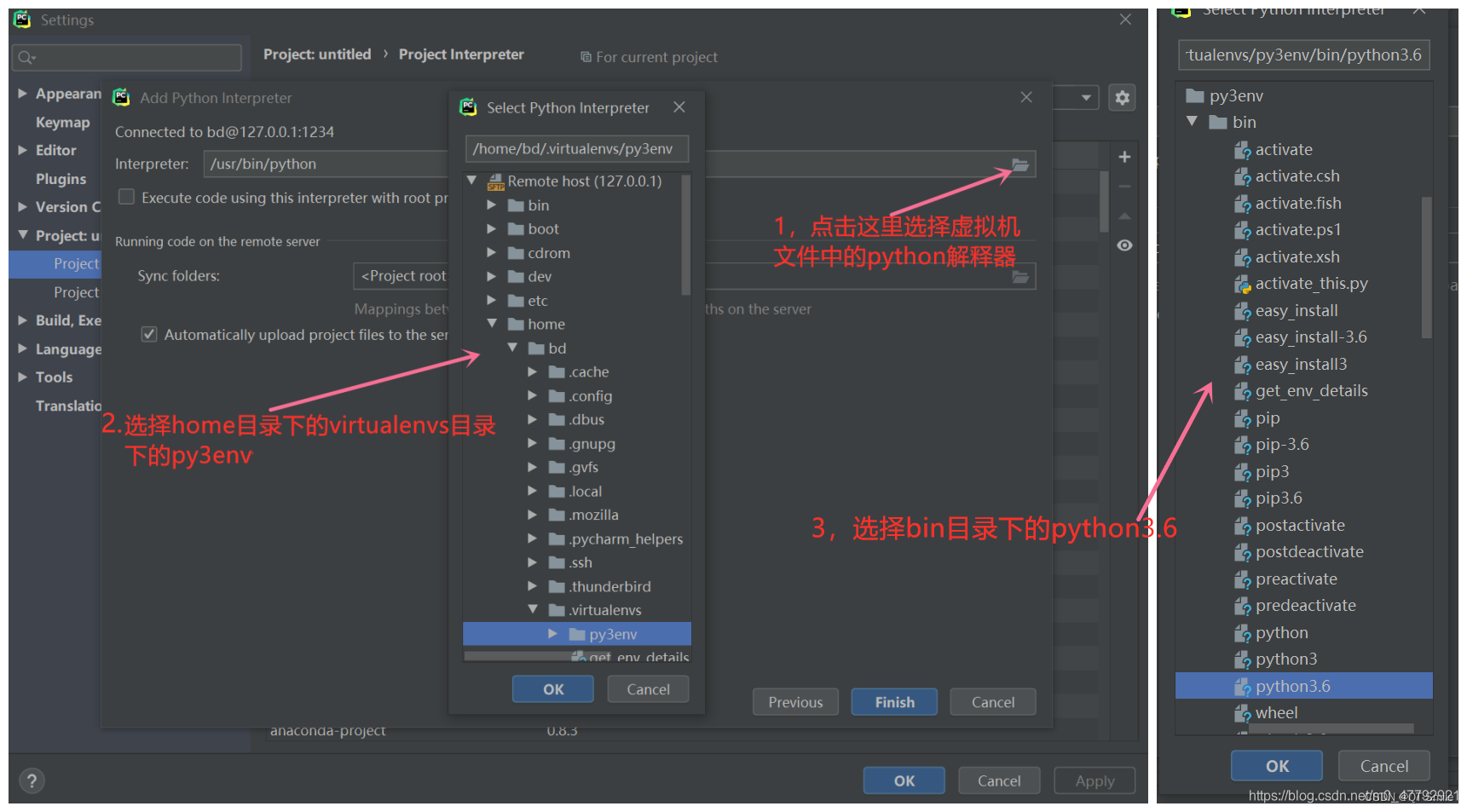Open Plugins settings section
Screen dimensions: 1467x812
pyautogui.click(x=61, y=179)
